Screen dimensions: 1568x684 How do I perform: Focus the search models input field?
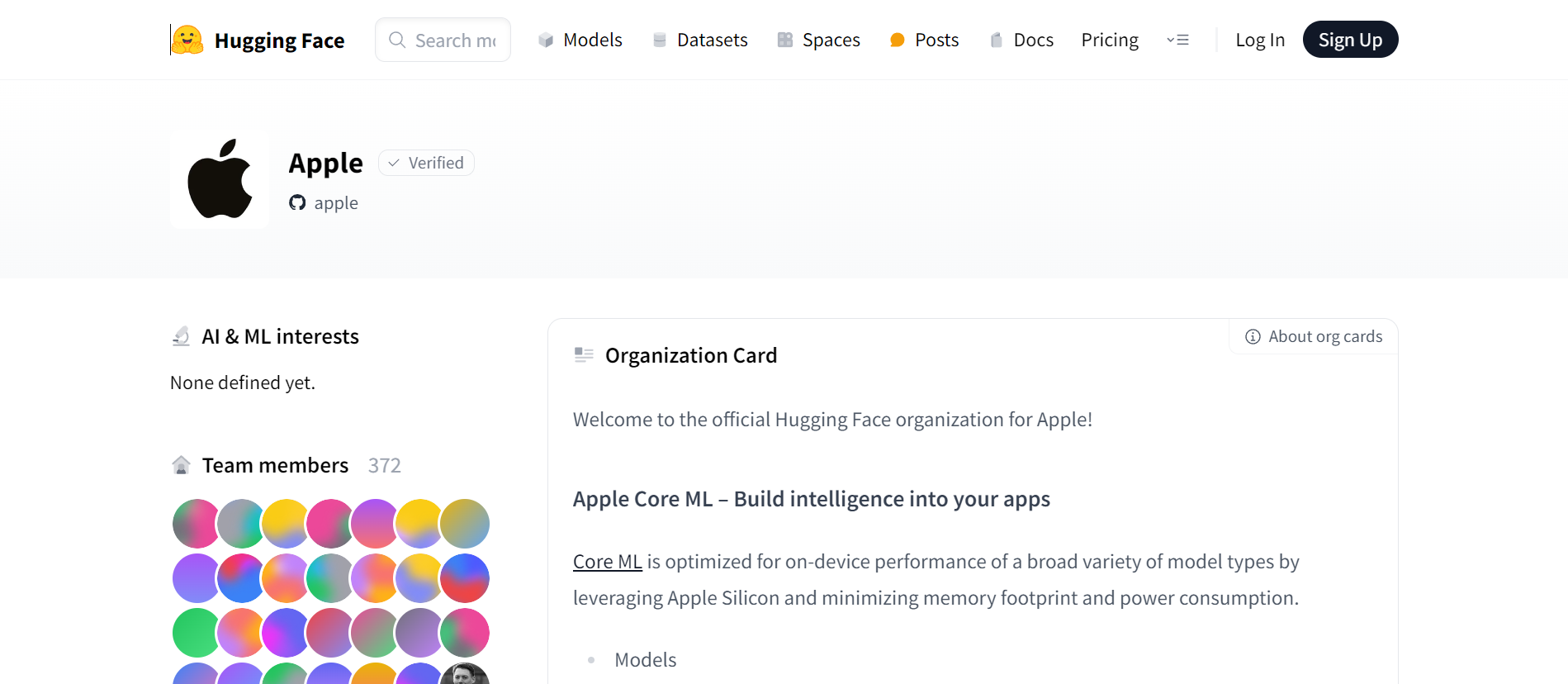(456, 40)
